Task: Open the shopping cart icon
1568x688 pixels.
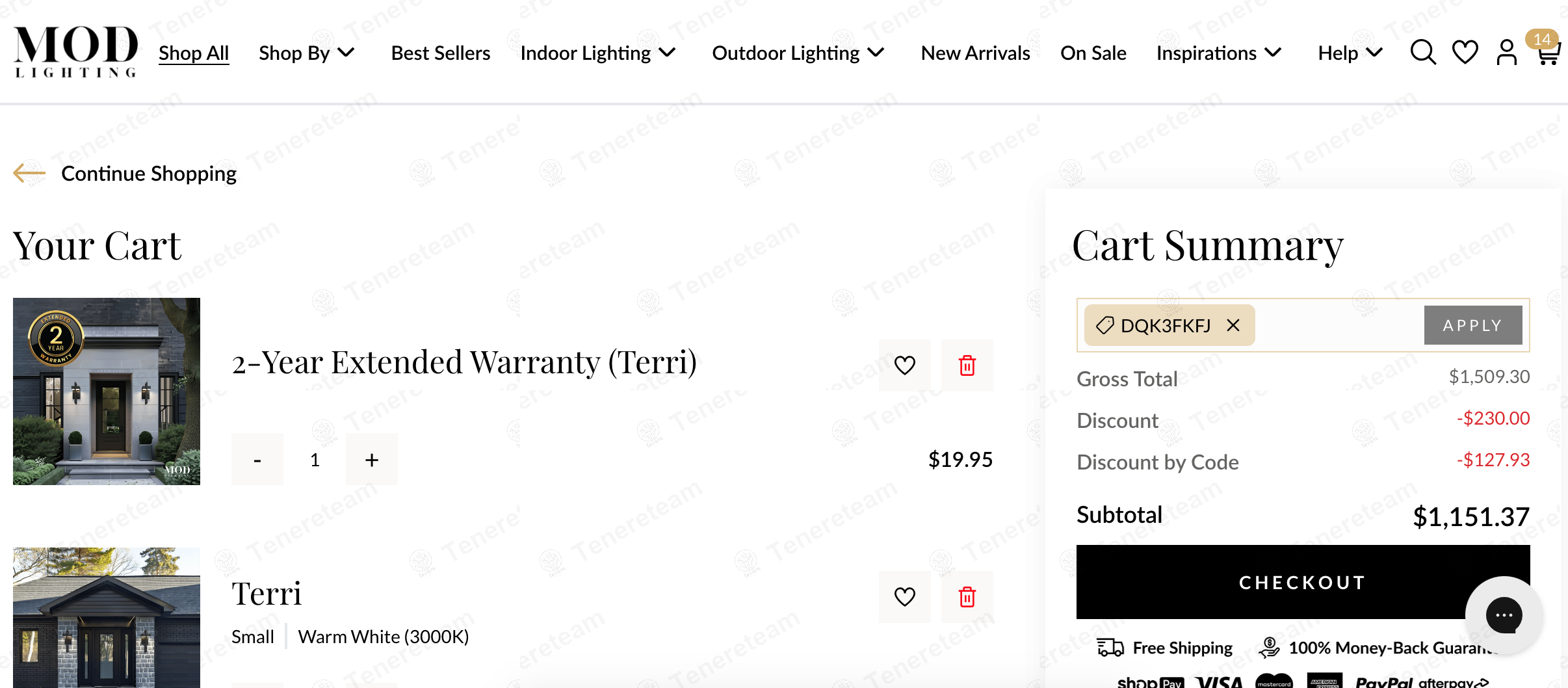Action: 1548,53
